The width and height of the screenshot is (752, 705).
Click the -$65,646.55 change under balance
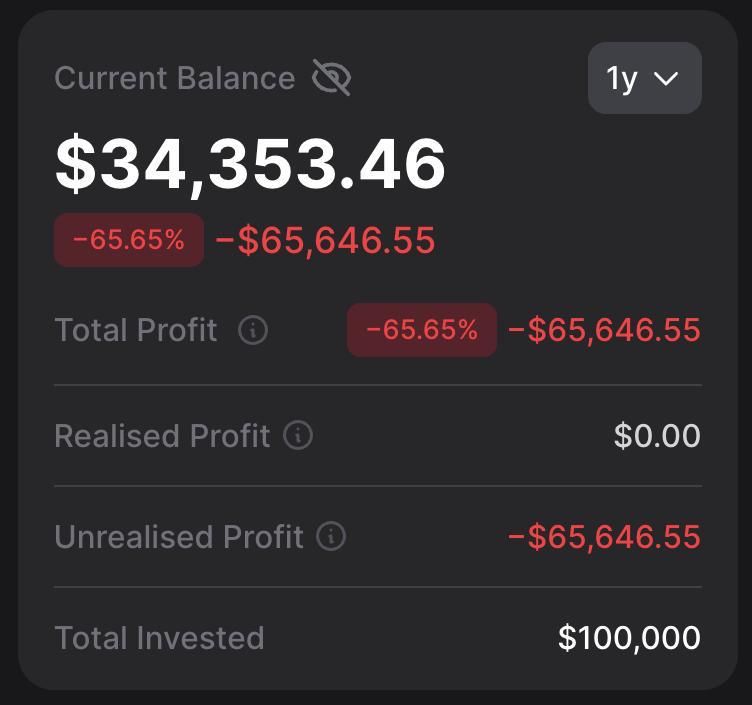point(325,240)
